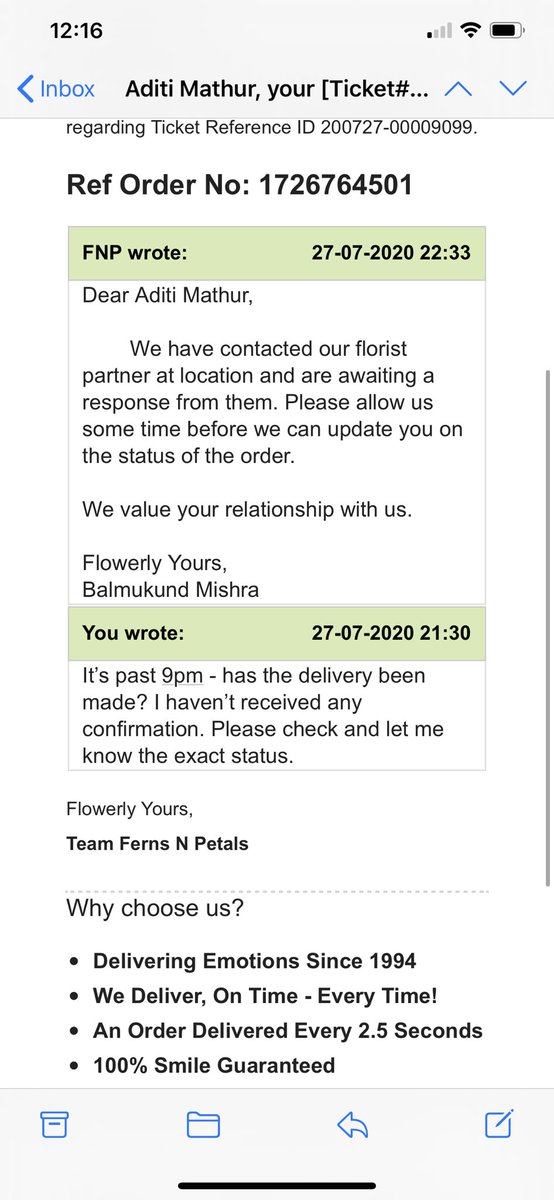Tap the FNP wrote header row

(x=277, y=253)
